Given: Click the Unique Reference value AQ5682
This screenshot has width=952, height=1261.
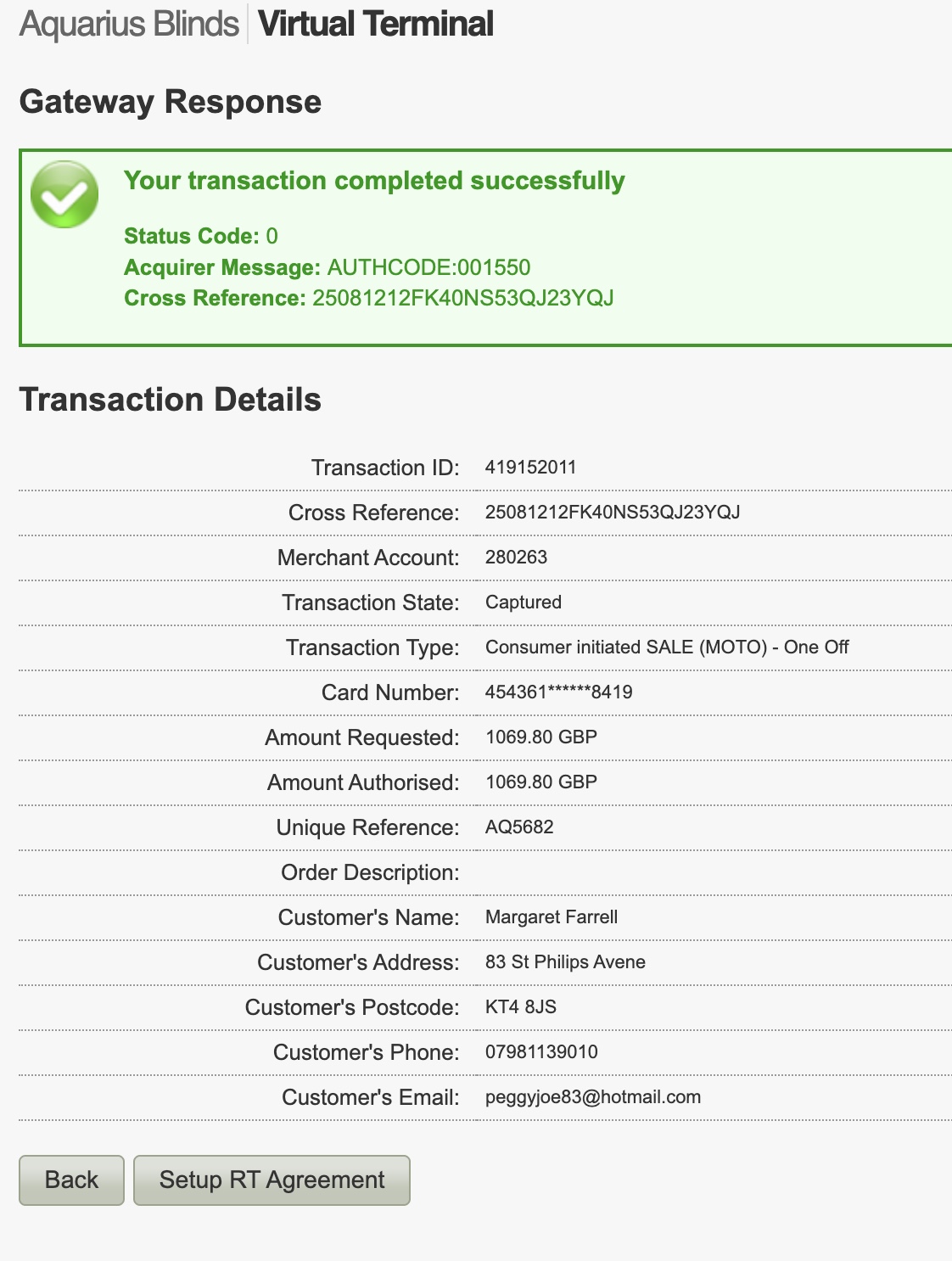Looking at the screenshot, I should [519, 827].
